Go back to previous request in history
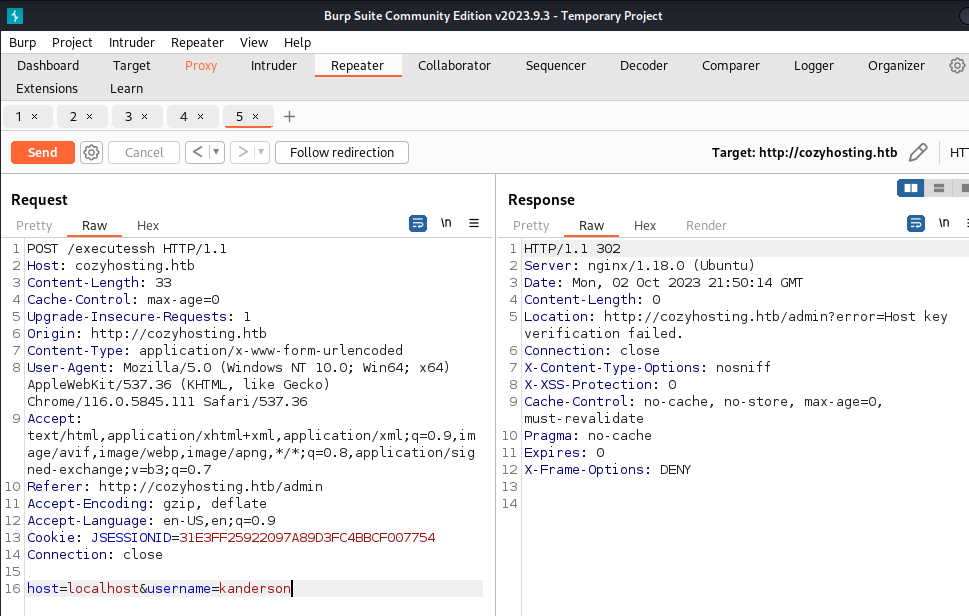969x616 pixels. 197,152
